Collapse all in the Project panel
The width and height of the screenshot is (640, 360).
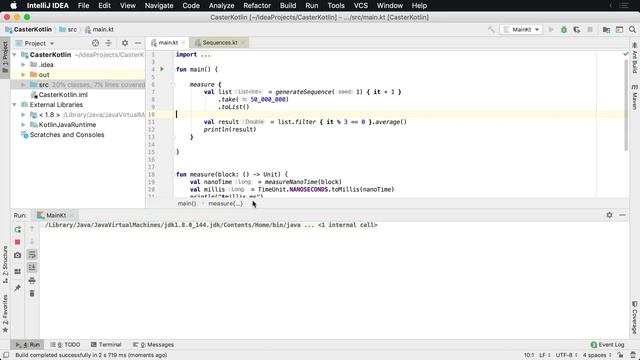[109, 43]
